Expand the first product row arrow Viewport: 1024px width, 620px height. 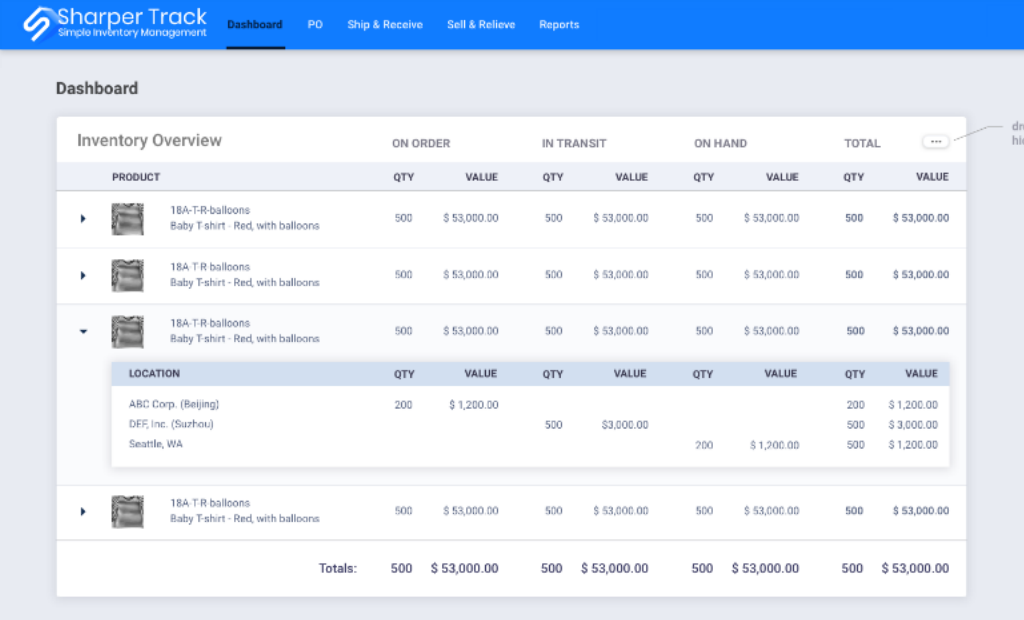83,218
